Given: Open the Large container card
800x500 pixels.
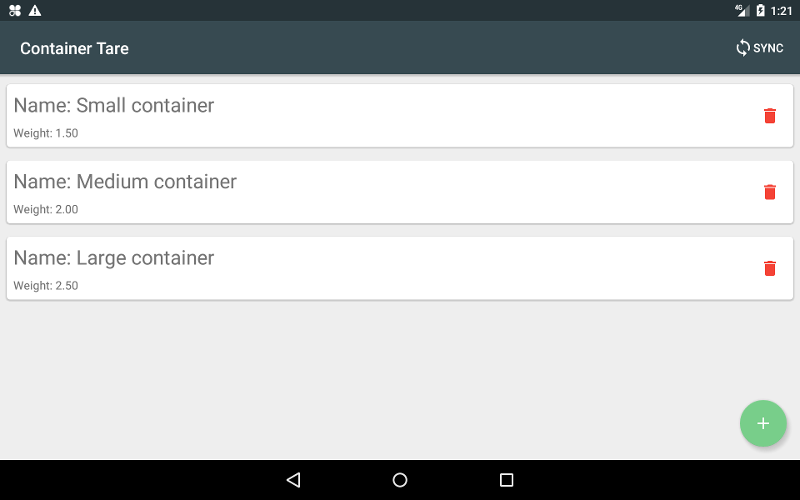Looking at the screenshot, I should click(399, 268).
